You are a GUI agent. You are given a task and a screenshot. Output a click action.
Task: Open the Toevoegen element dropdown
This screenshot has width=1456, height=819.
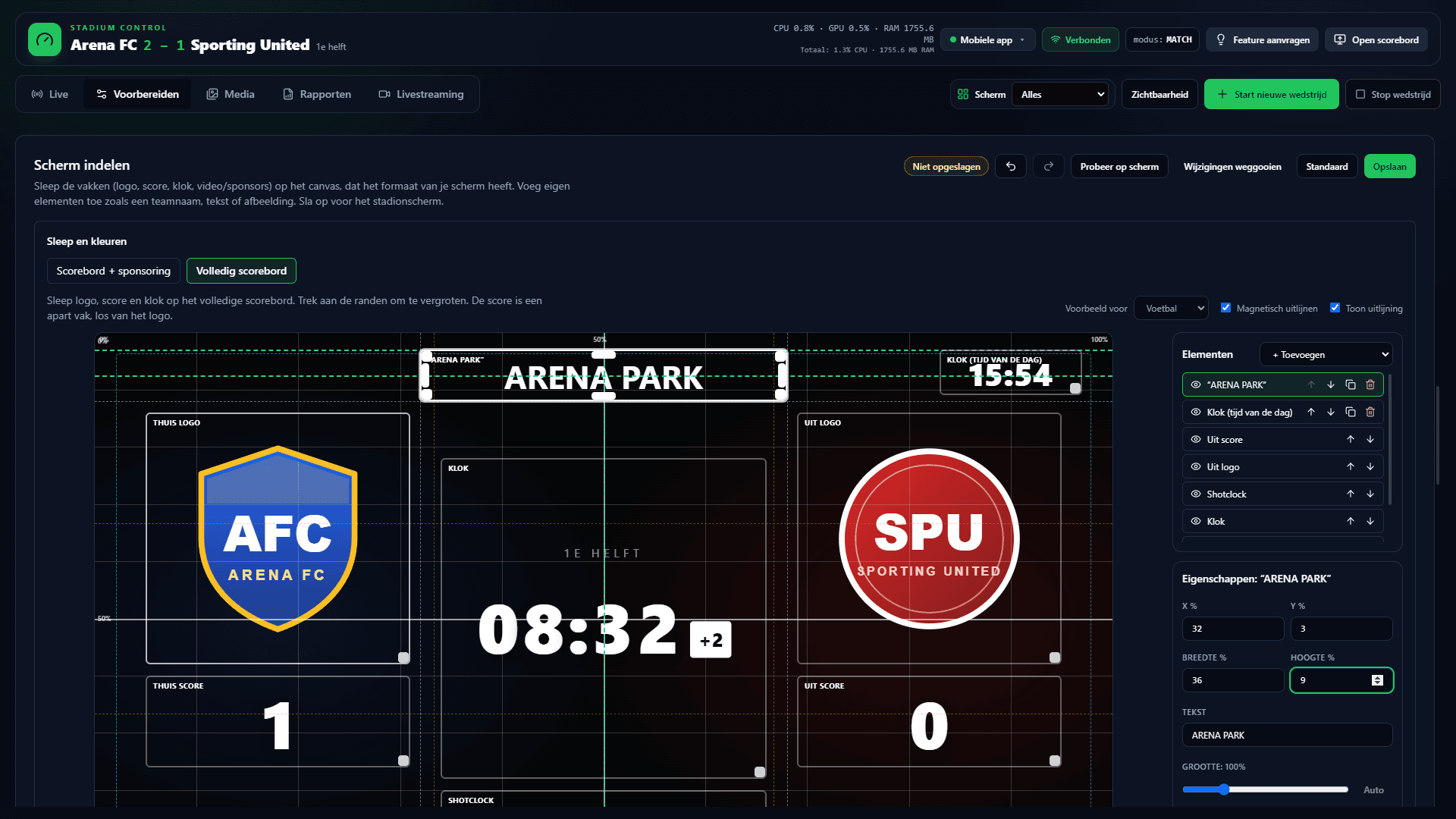tap(1326, 354)
